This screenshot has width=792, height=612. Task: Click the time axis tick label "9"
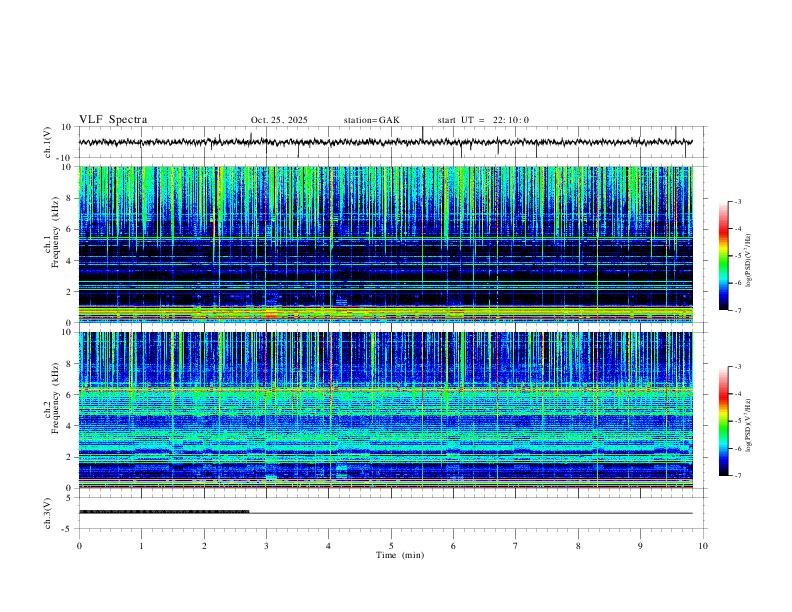click(x=640, y=546)
